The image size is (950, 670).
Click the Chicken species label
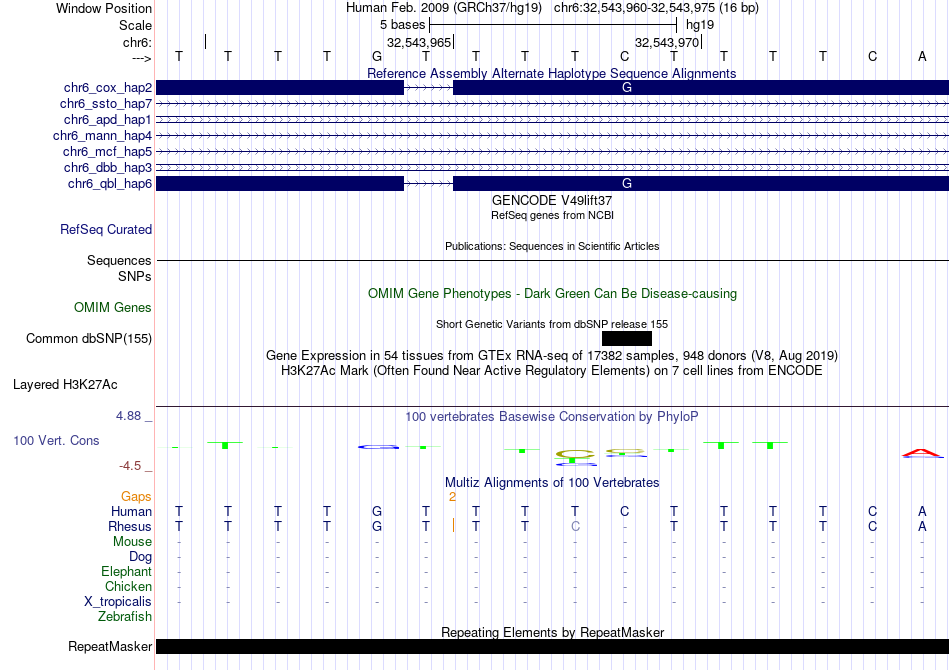128,586
